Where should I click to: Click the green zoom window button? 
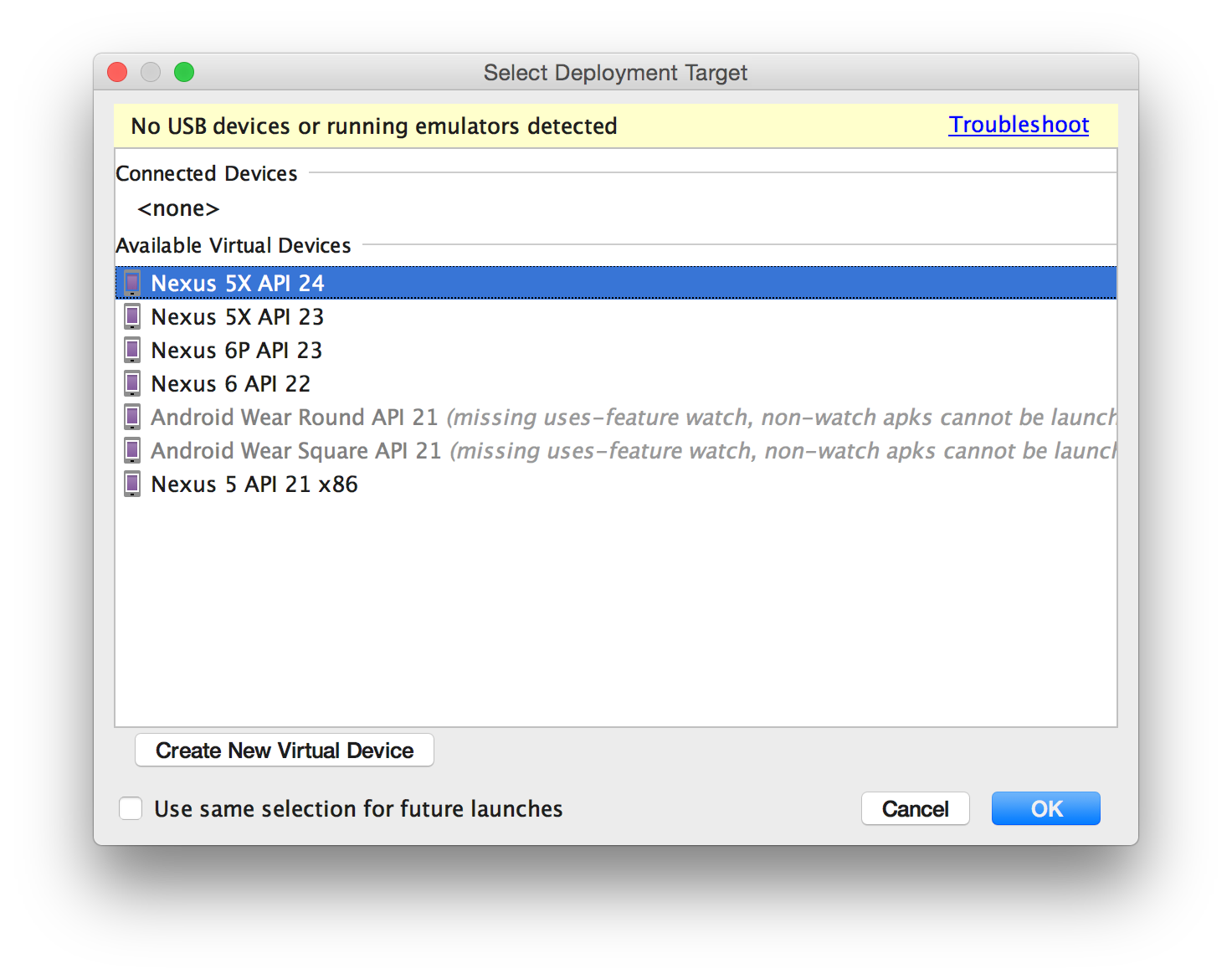click(184, 72)
